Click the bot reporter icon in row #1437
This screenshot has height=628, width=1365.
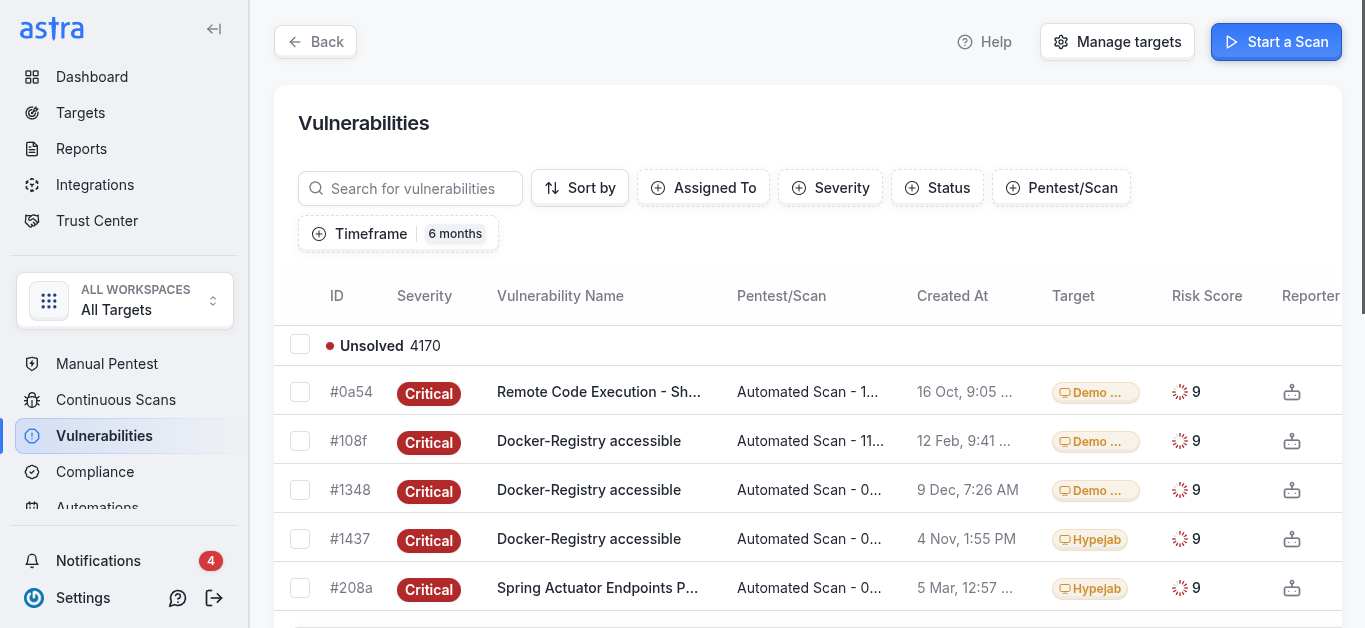point(1292,539)
